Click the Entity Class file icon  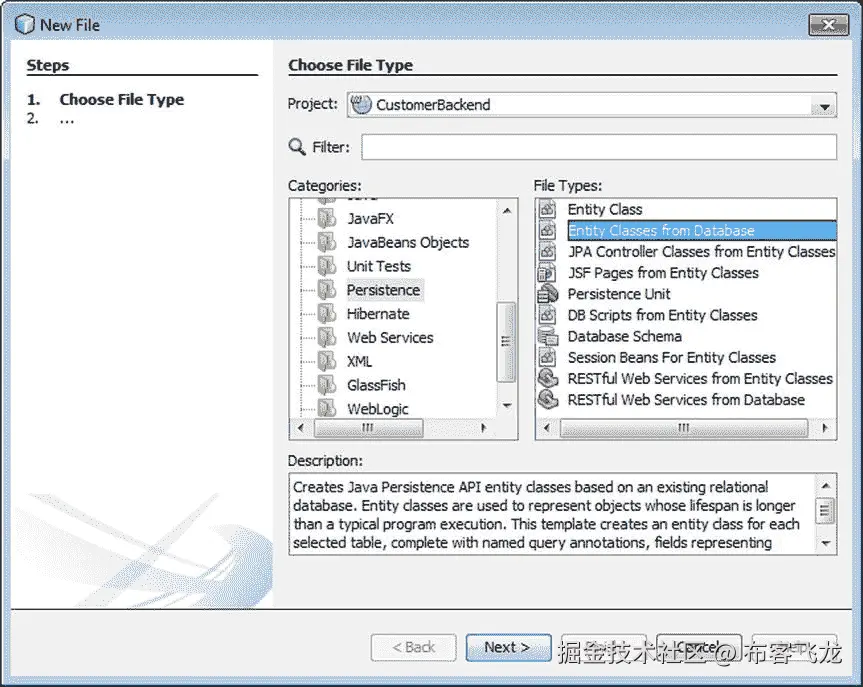tap(547, 209)
